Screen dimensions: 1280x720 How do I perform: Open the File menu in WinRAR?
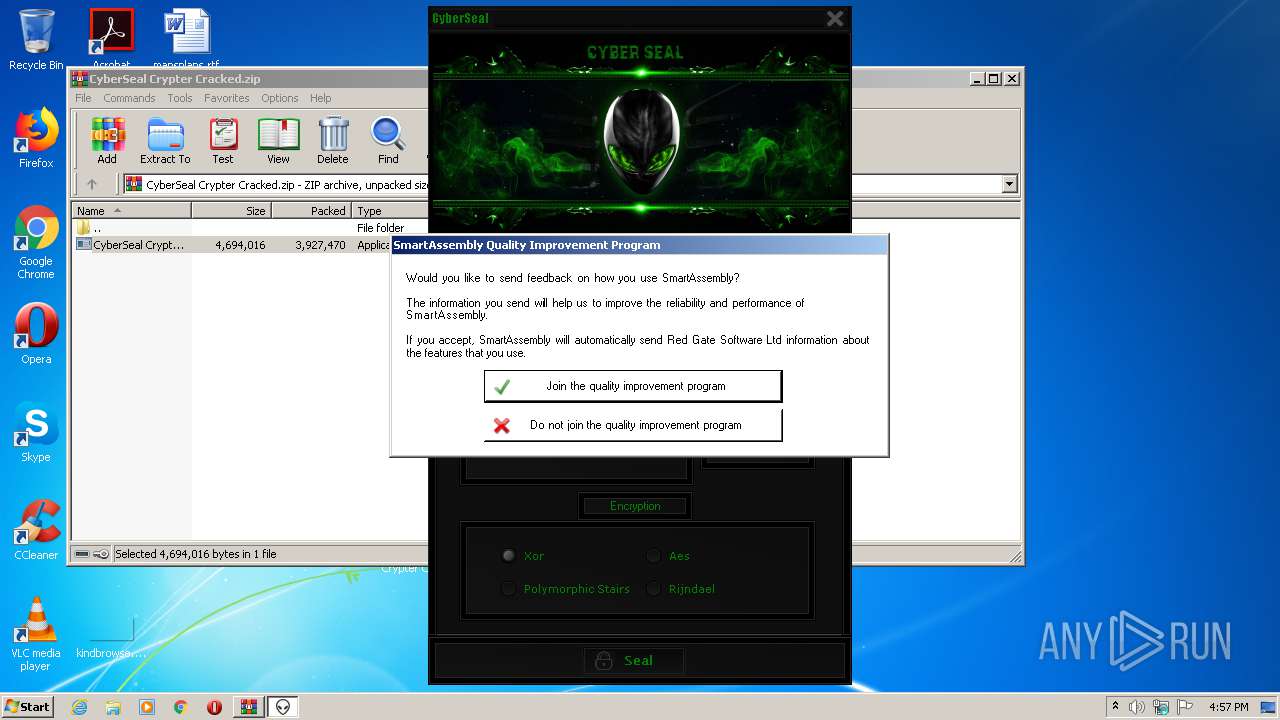pos(83,98)
